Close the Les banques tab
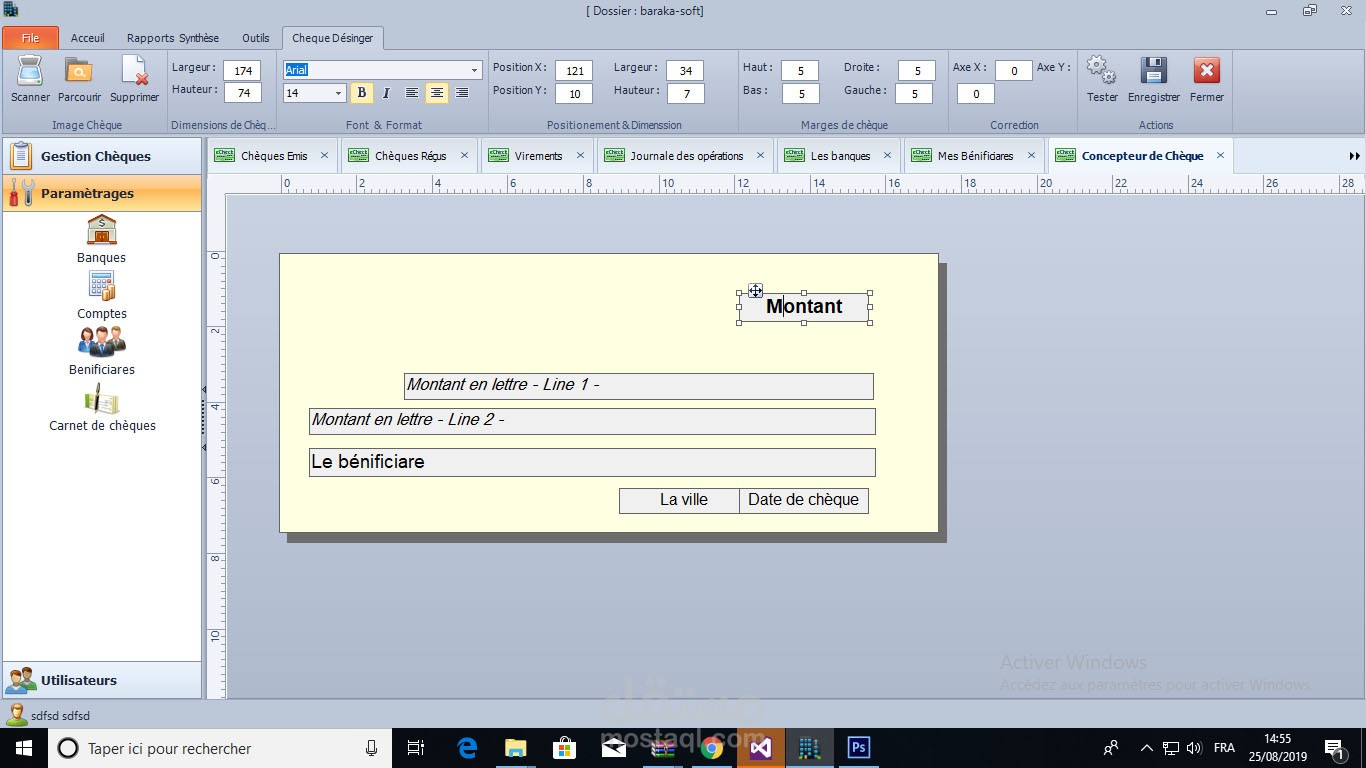 point(887,156)
